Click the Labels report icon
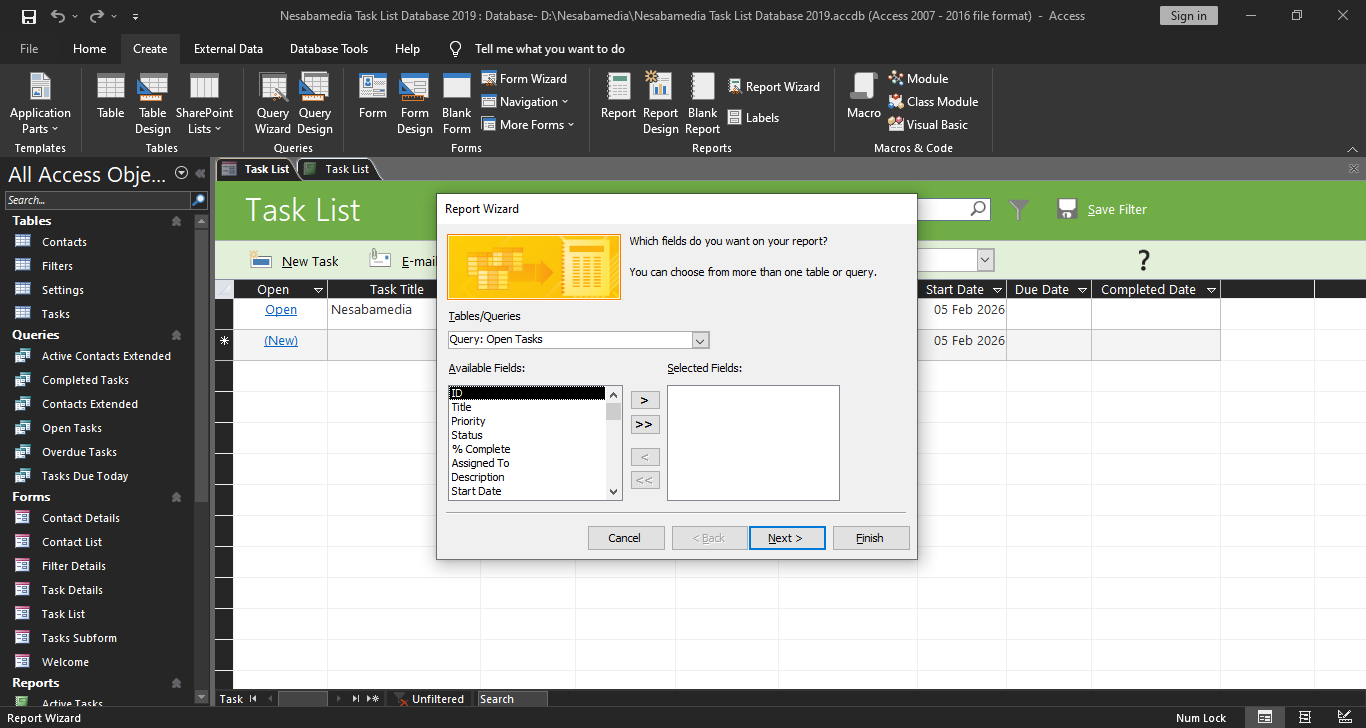1366x728 pixels. tap(752, 118)
